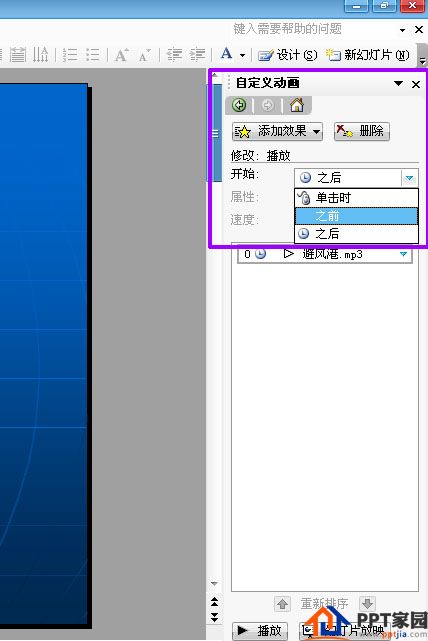Open the 开始 start combo box
This screenshot has width=428, height=641.
356,178
